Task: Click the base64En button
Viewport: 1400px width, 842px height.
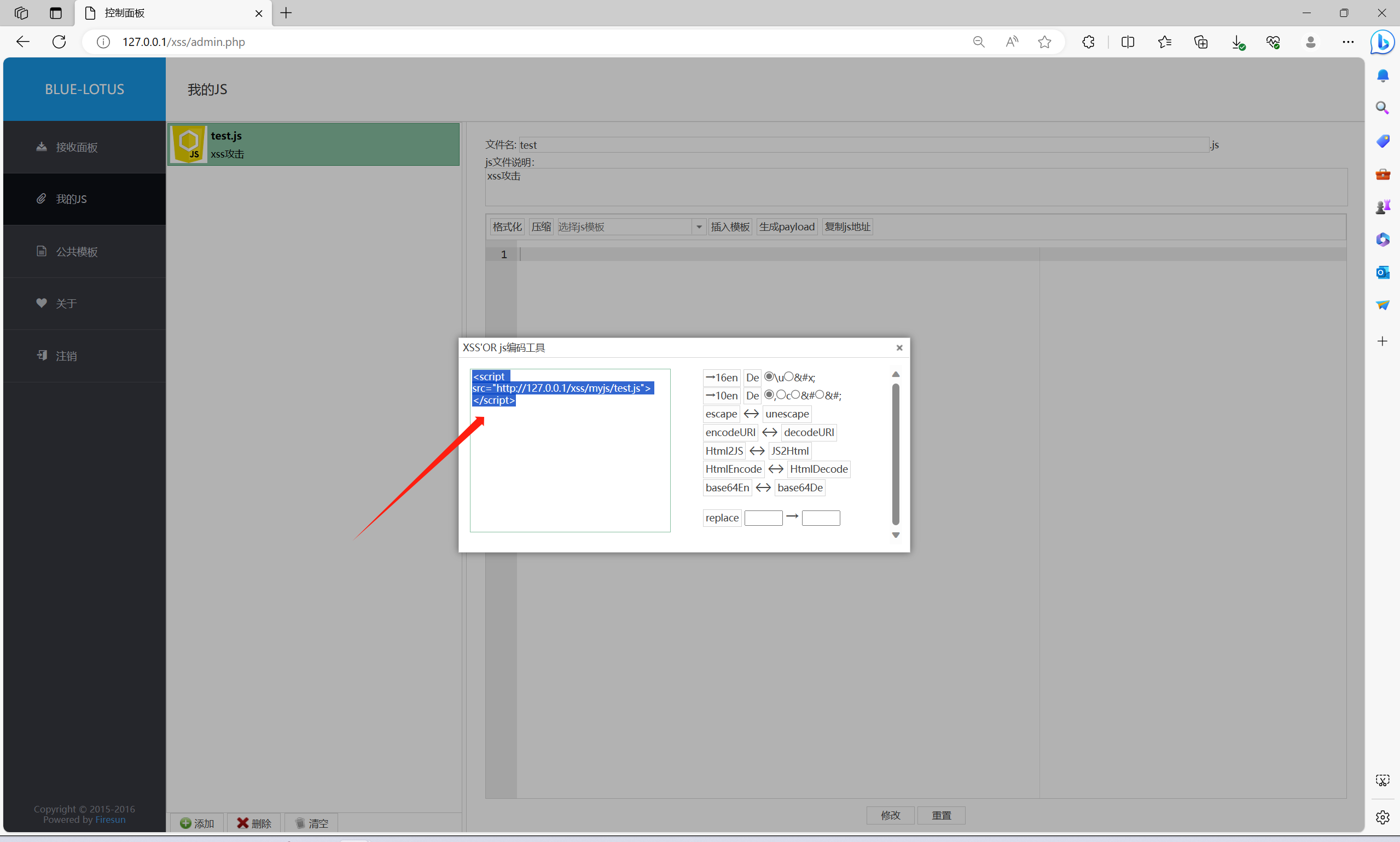Action: tap(727, 487)
